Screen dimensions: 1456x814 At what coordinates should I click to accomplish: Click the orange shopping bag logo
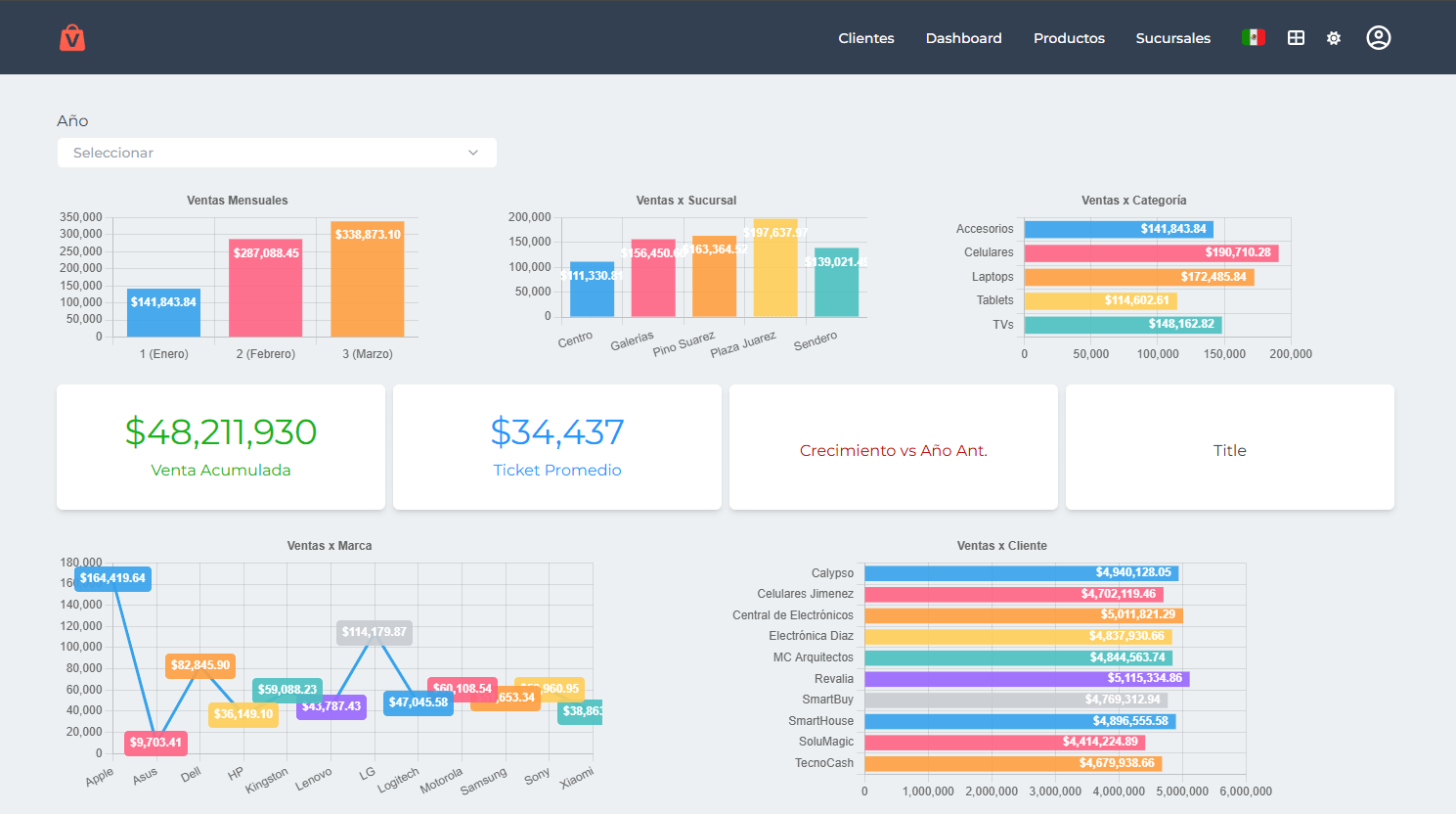pos(72,38)
